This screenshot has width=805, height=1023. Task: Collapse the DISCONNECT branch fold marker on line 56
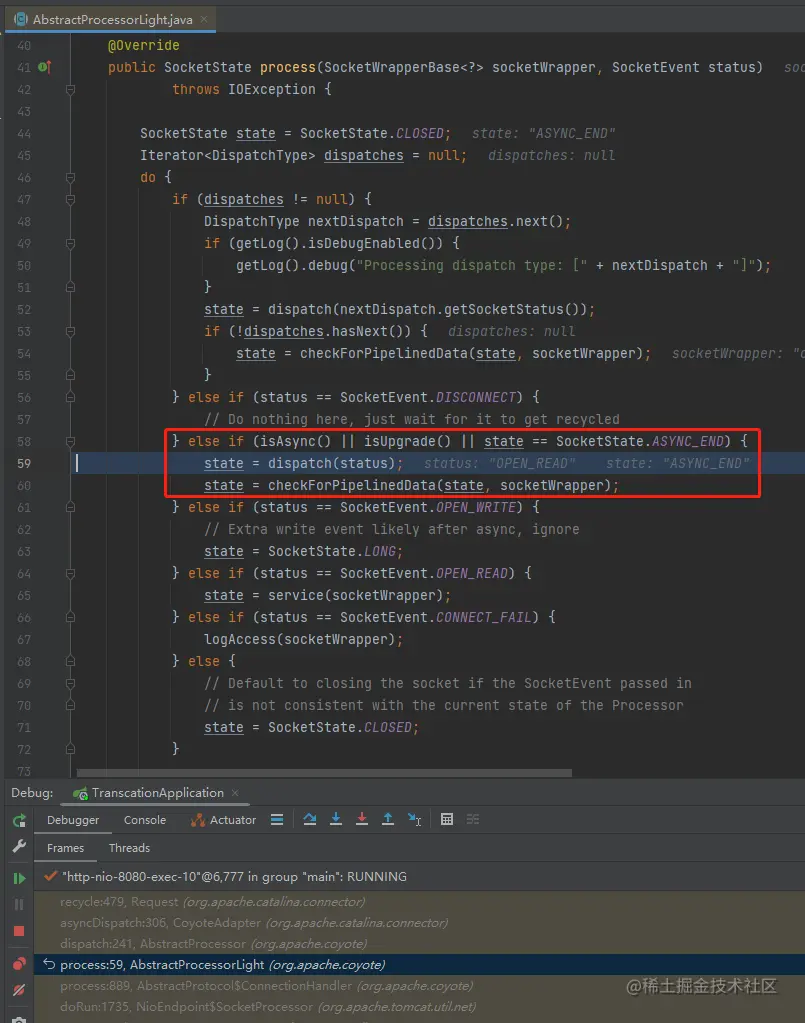tap(70, 397)
